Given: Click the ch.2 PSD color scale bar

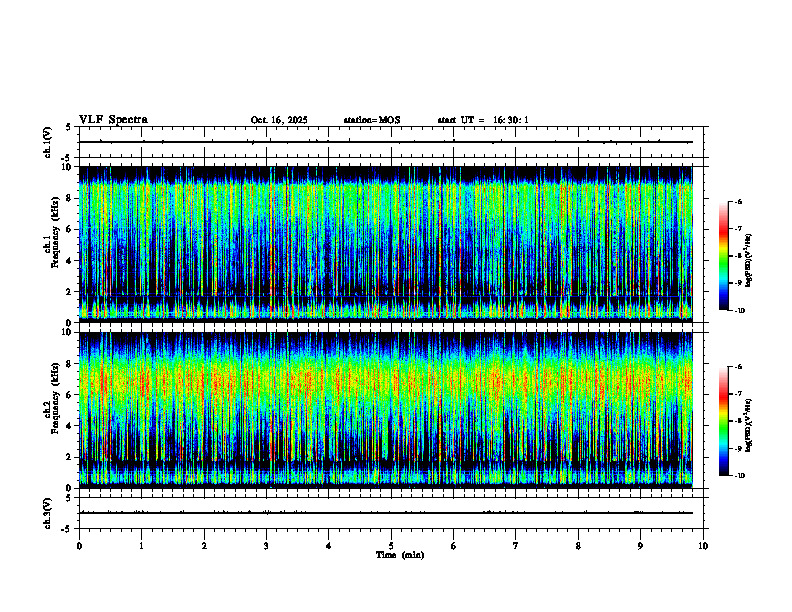Looking at the screenshot, I should (724, 421).
